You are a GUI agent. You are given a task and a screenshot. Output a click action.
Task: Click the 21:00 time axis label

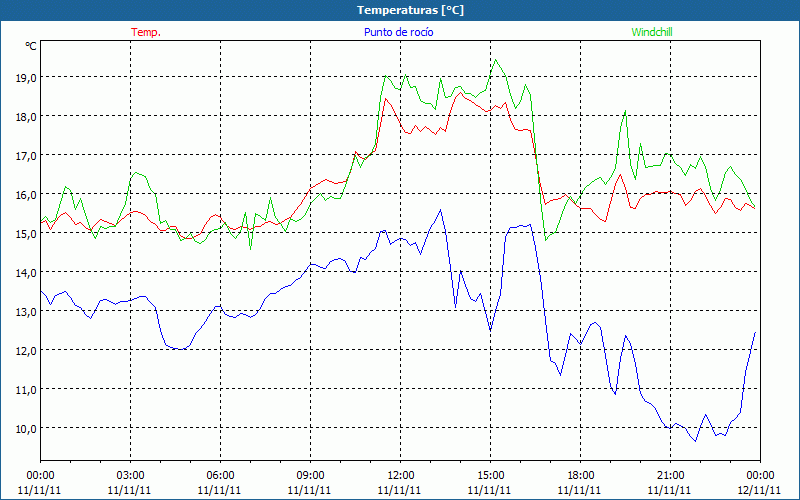670,476
